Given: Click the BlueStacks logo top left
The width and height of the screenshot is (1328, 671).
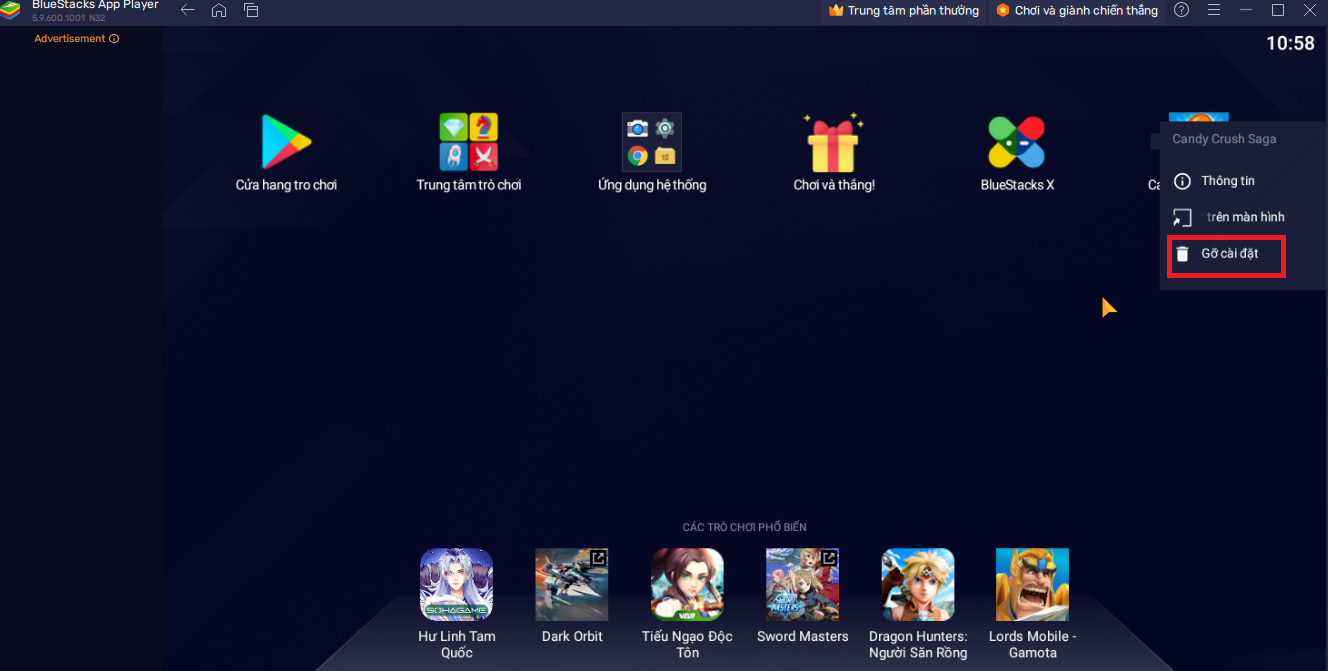Looking at the screenshot, I should point(10,10).
